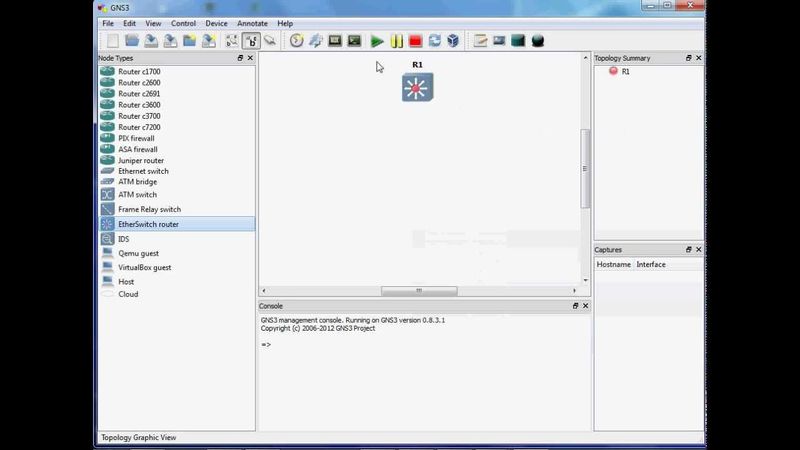Select the Add a note tool

click(480, 41)
